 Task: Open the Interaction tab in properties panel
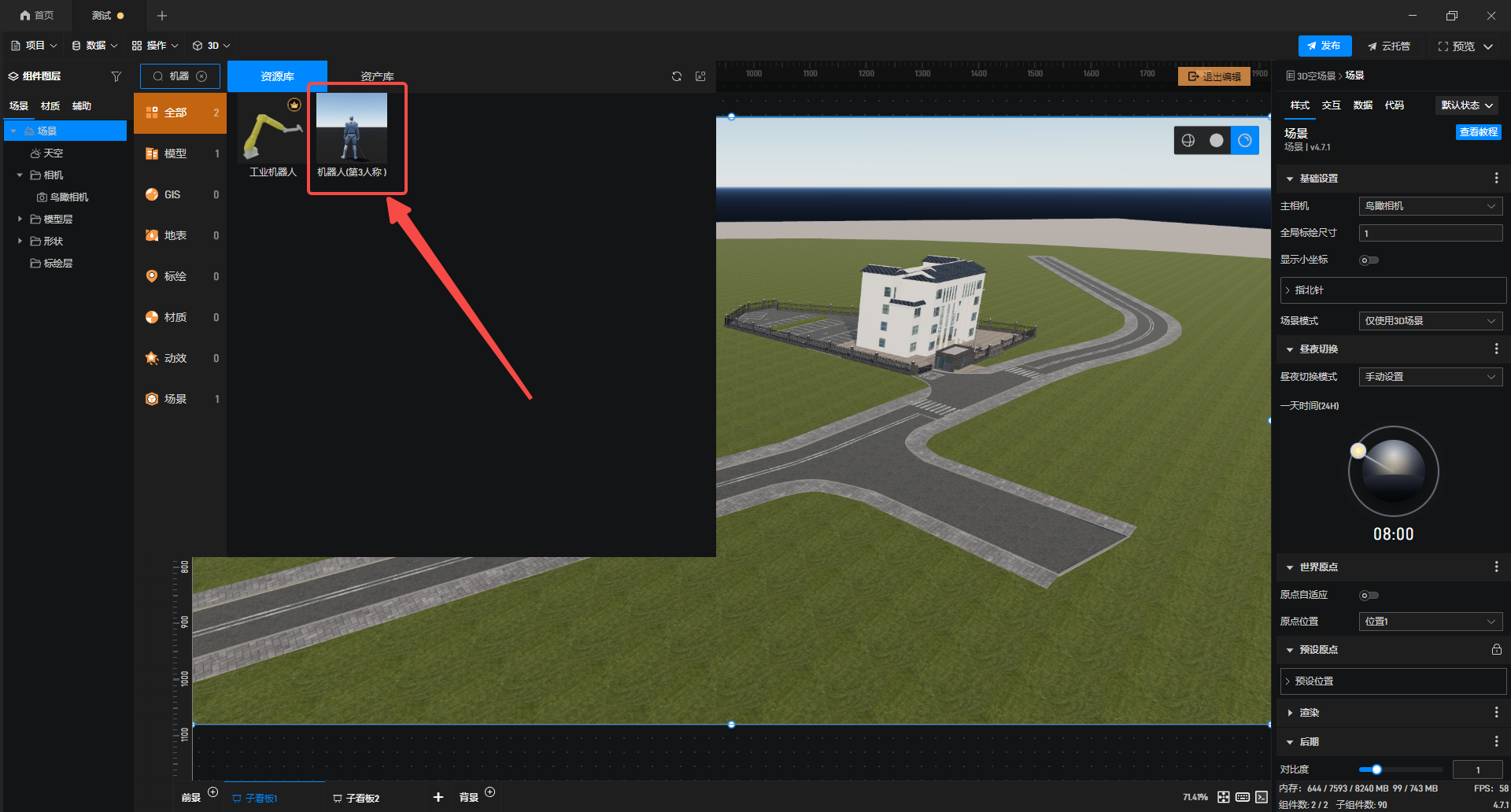click(1331, 105)
